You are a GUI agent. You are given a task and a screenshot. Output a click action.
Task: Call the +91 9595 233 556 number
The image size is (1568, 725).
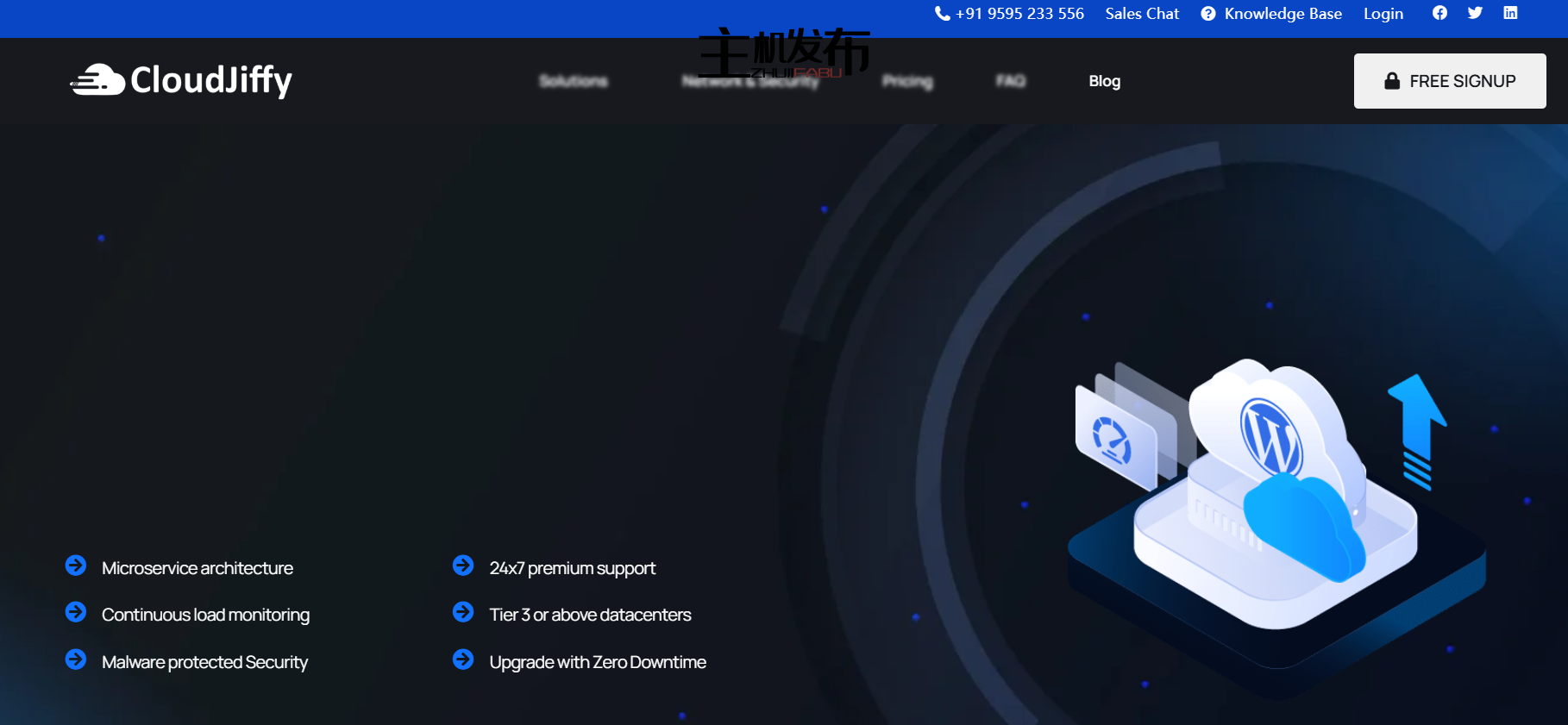1009,14
